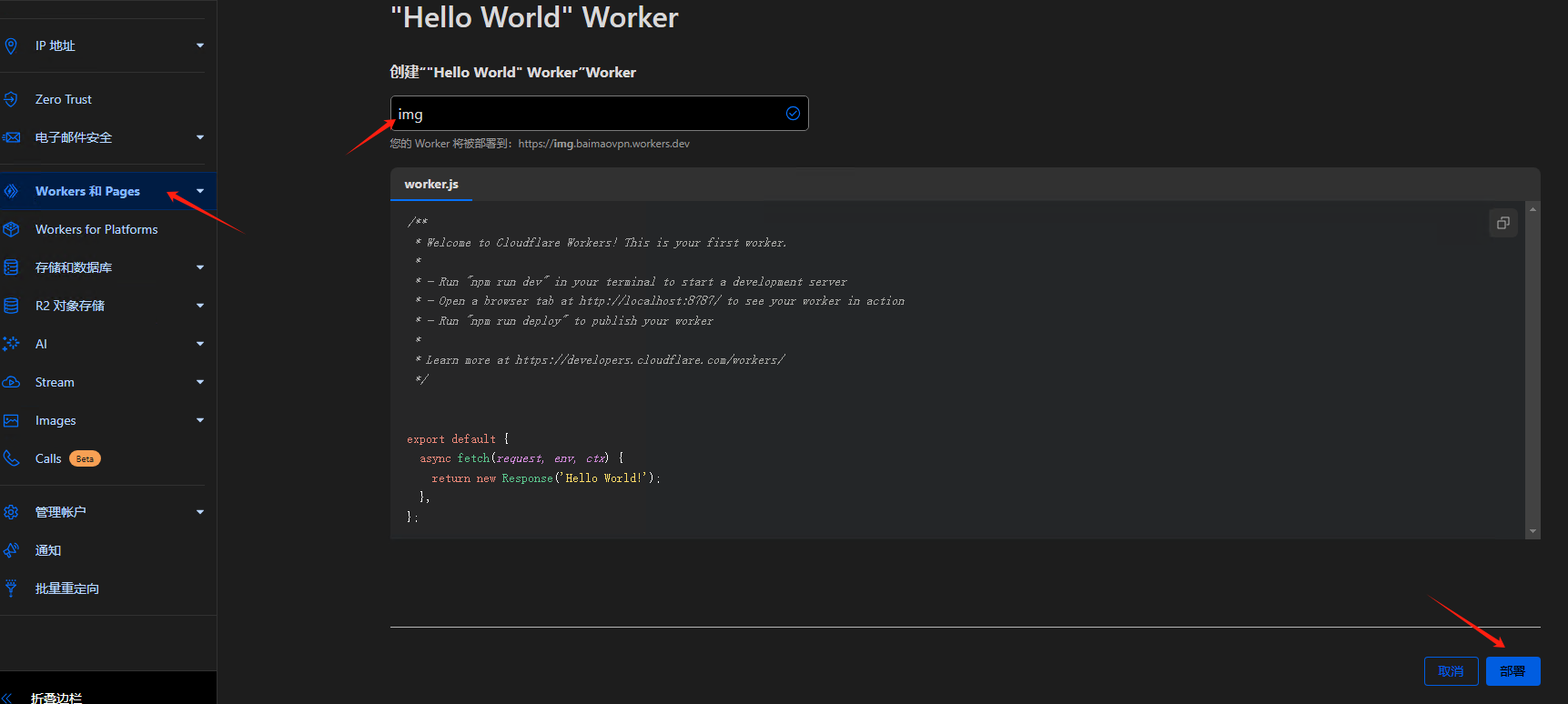
Task: Click the 通知 megaphone icon
Action: (11, 550)
